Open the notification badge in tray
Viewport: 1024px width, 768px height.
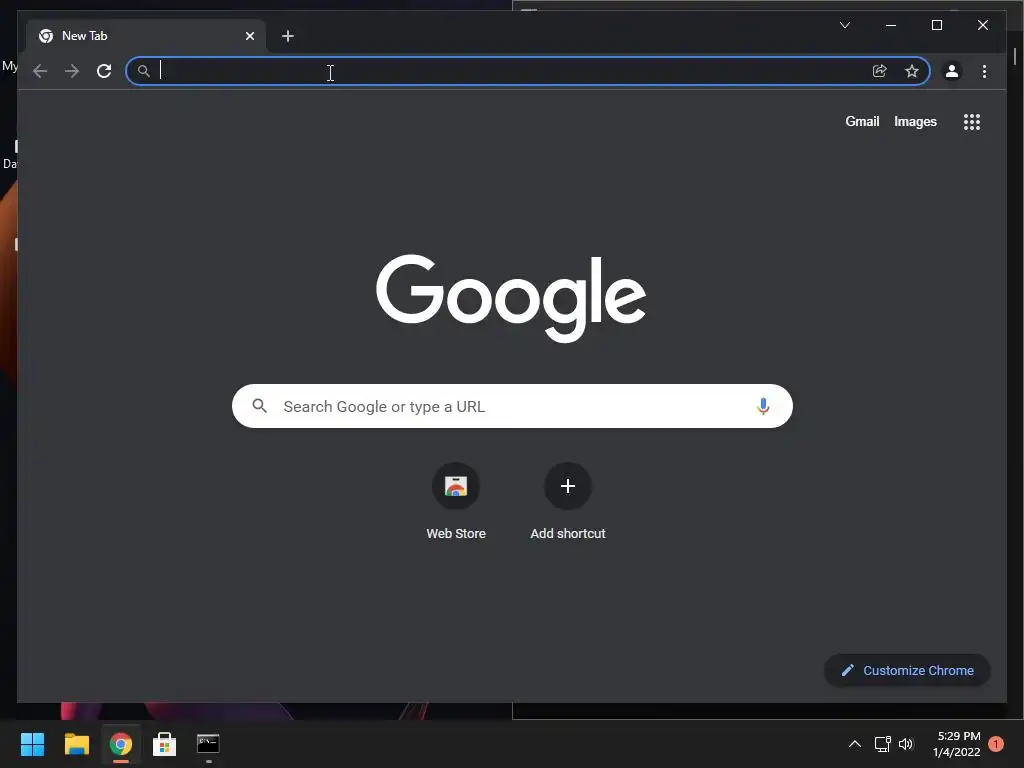(996, 744)
